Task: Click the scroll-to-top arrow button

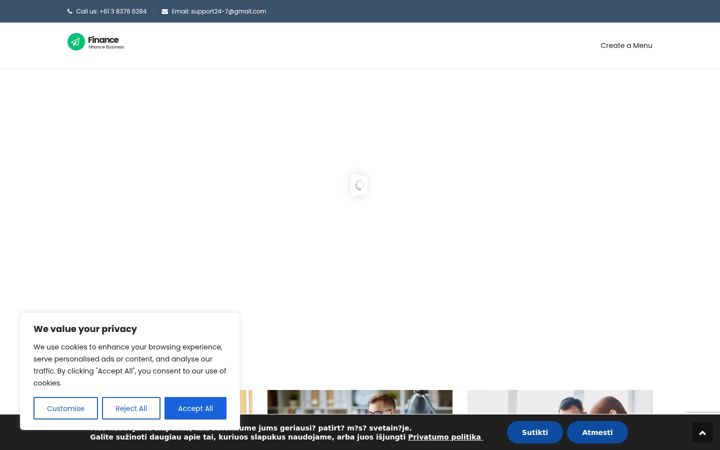Action: tap(702, 433)
